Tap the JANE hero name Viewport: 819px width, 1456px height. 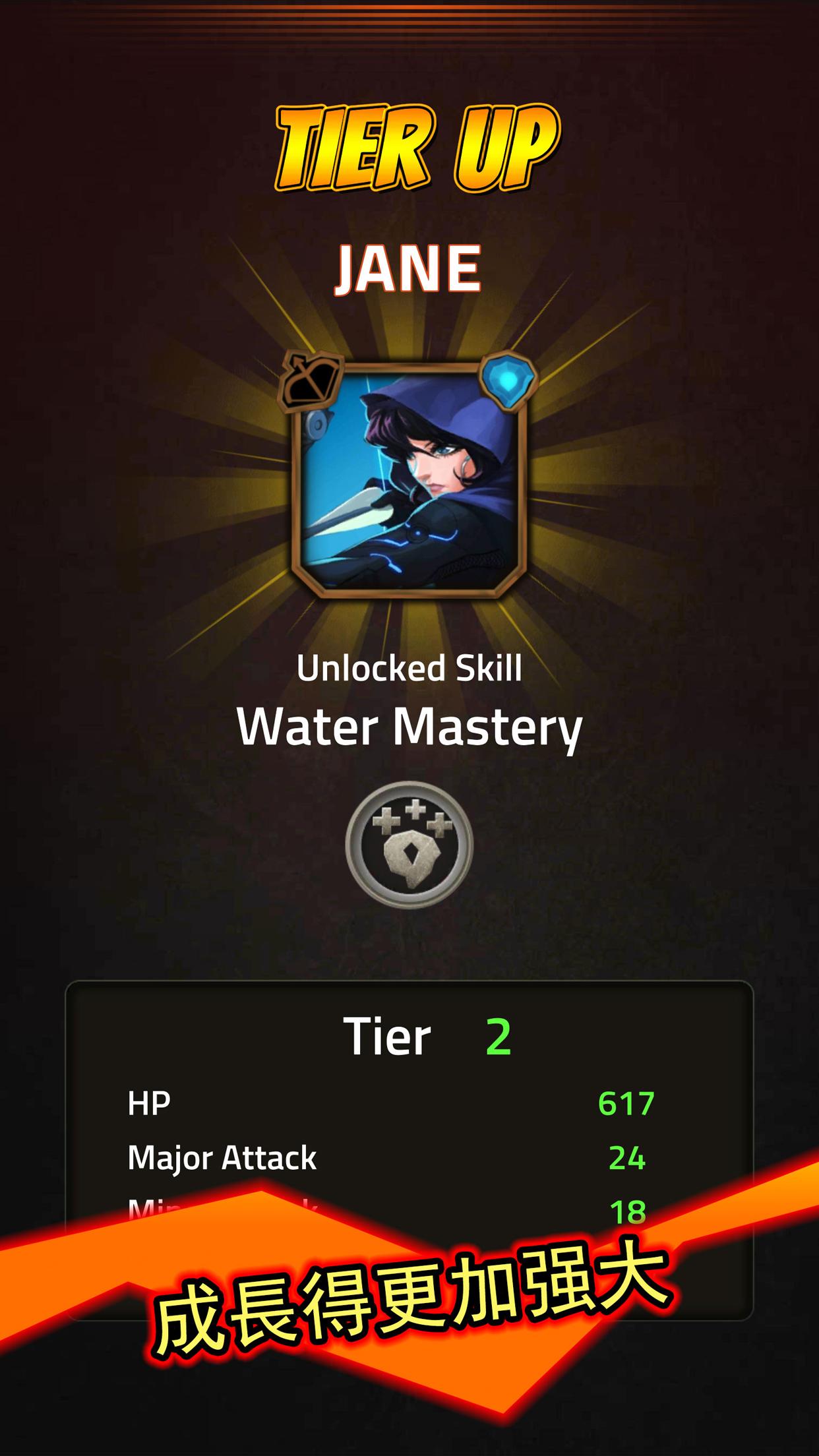point(409,268)
